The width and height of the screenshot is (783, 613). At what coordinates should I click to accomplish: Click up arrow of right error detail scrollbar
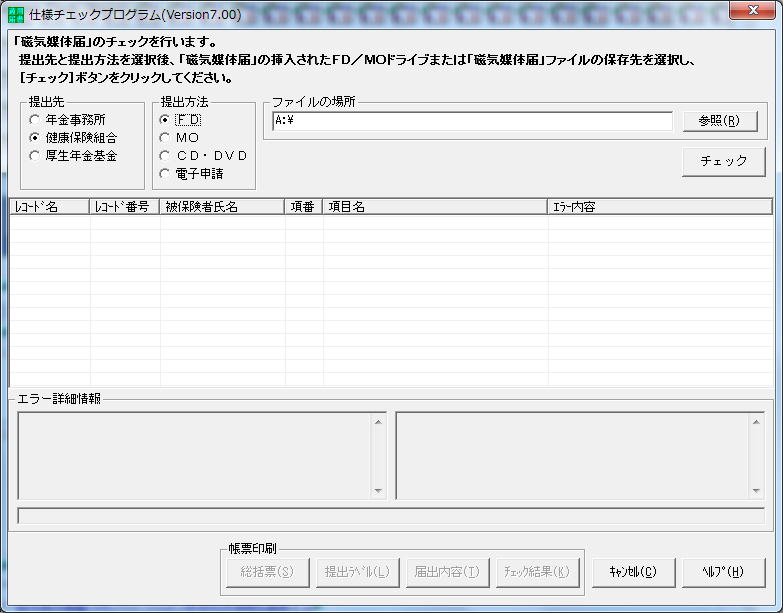(756, 422)
